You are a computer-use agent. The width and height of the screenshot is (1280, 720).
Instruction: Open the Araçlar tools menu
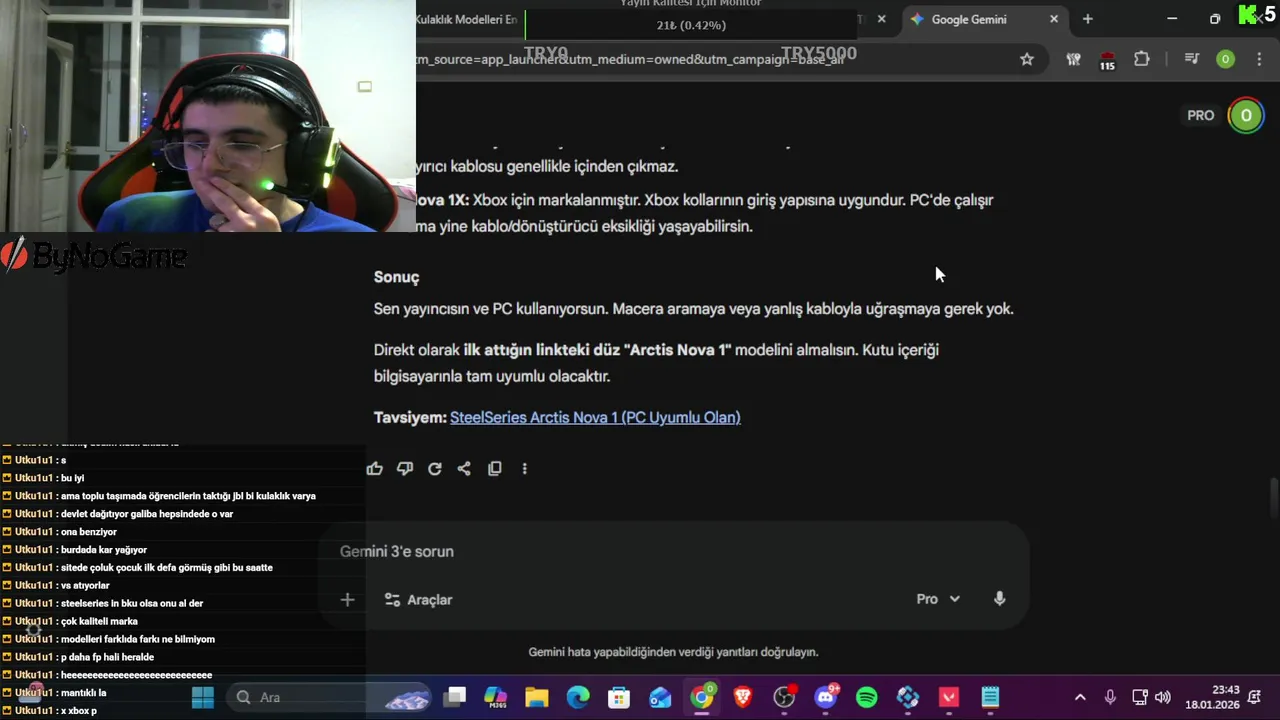pos(418,600)
